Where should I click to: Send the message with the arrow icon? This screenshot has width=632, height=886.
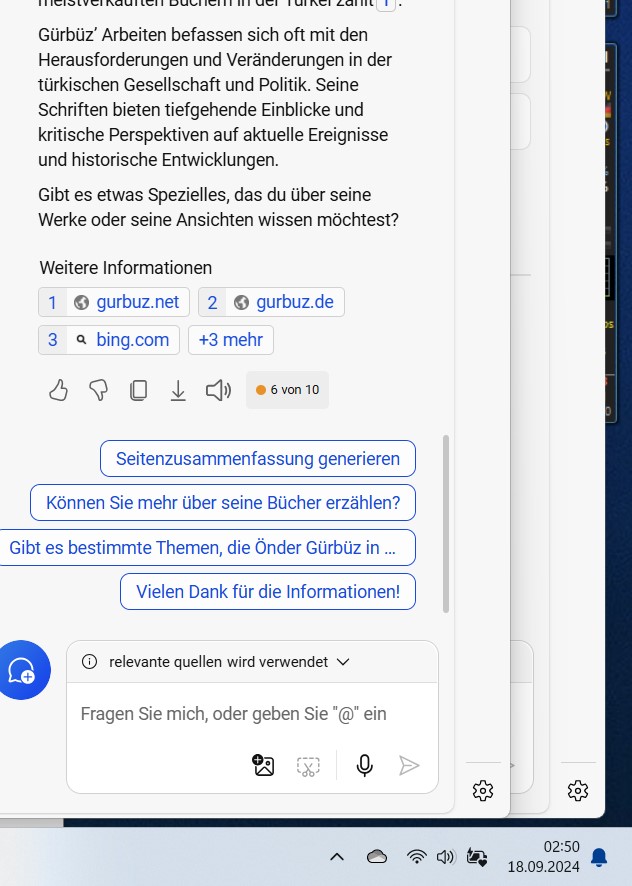[409, 766]
